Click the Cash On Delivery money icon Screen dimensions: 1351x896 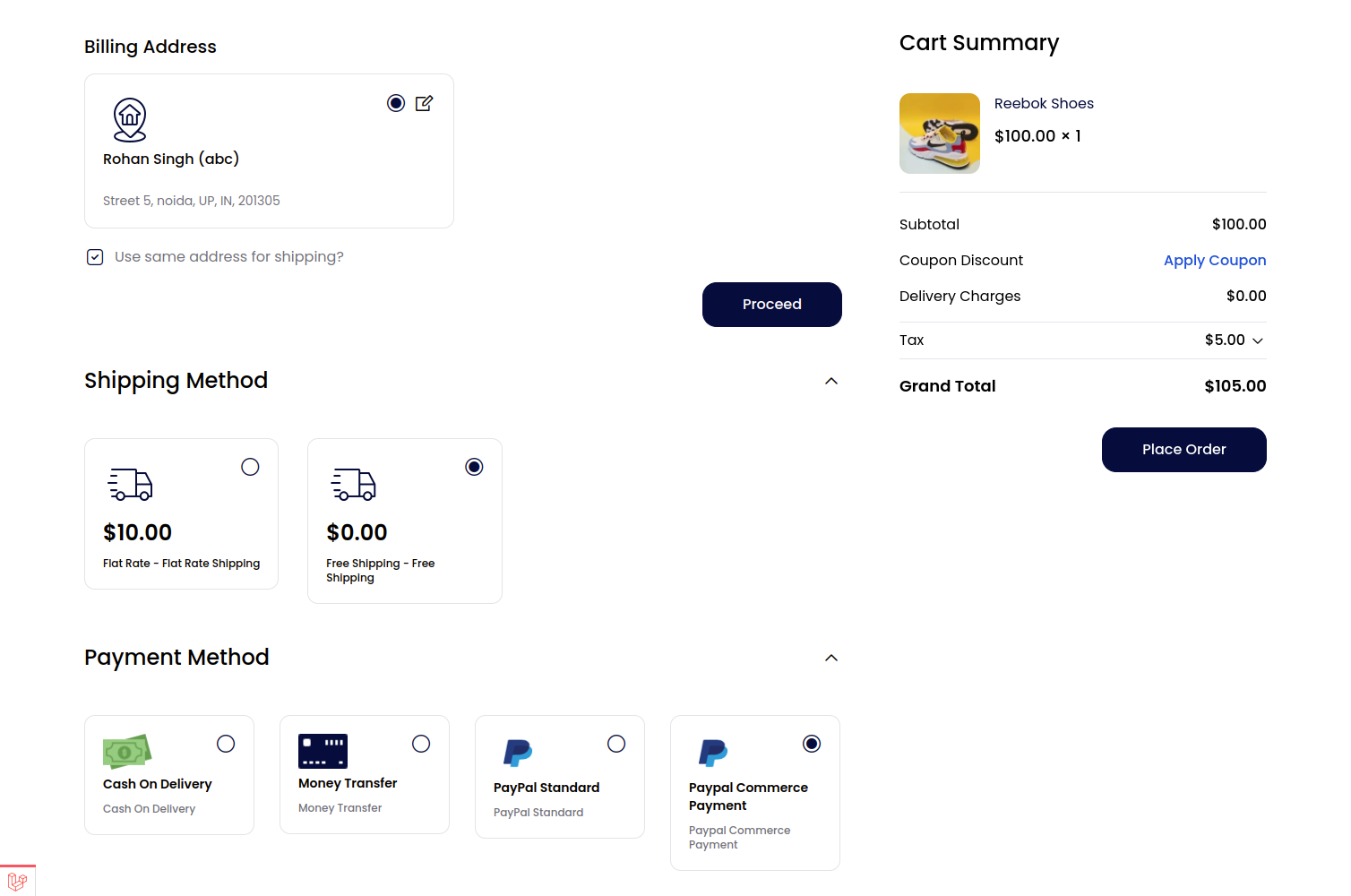coord(126,752)
